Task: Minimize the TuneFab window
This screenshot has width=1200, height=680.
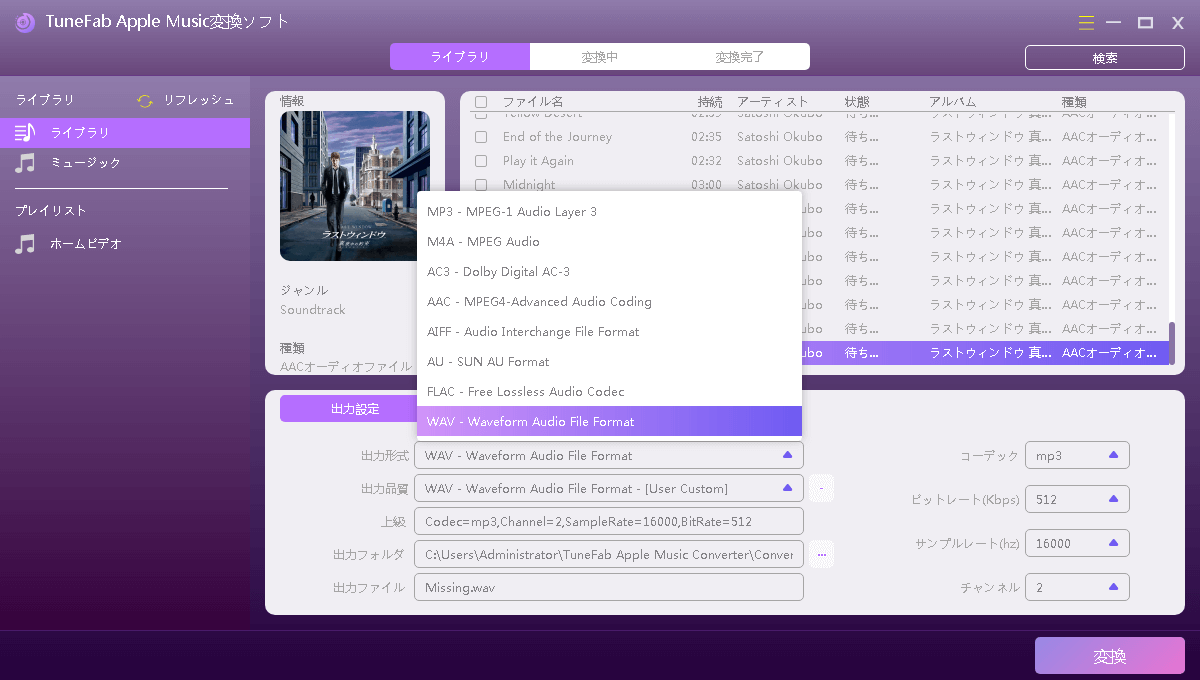Action: click(x=1114, y=22)
